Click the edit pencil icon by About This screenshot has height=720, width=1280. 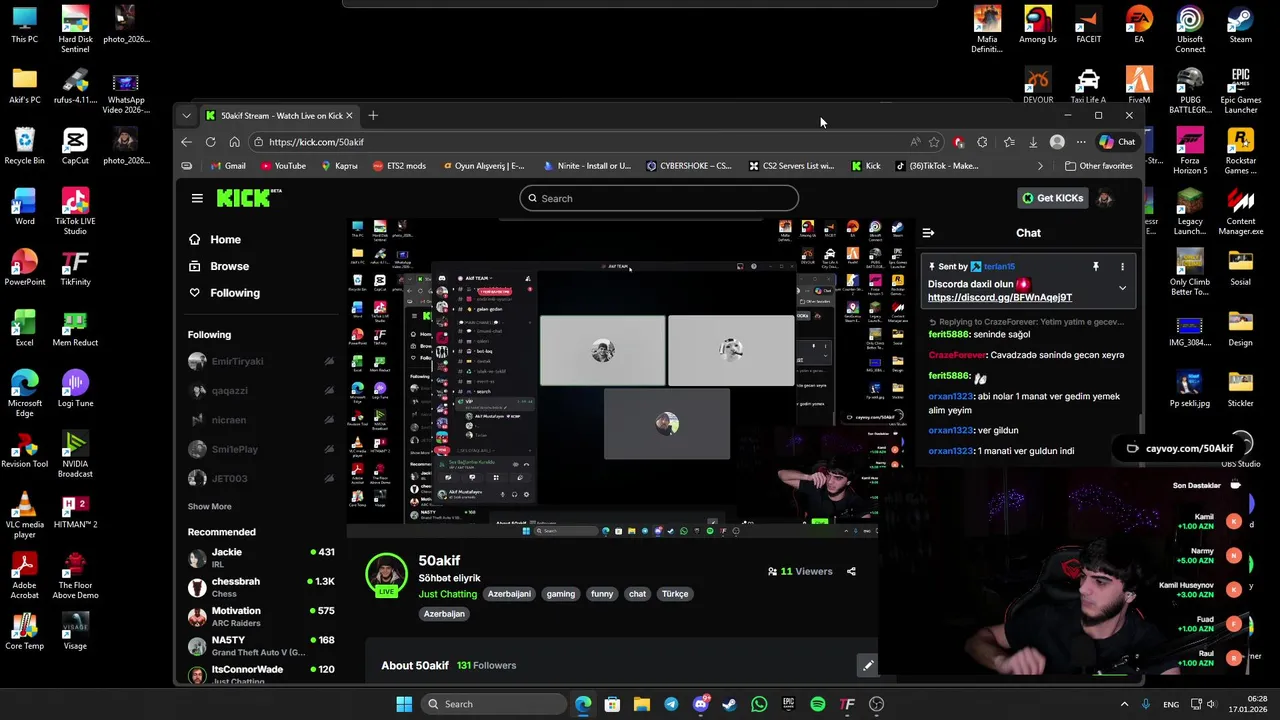[x=868, y=665]
